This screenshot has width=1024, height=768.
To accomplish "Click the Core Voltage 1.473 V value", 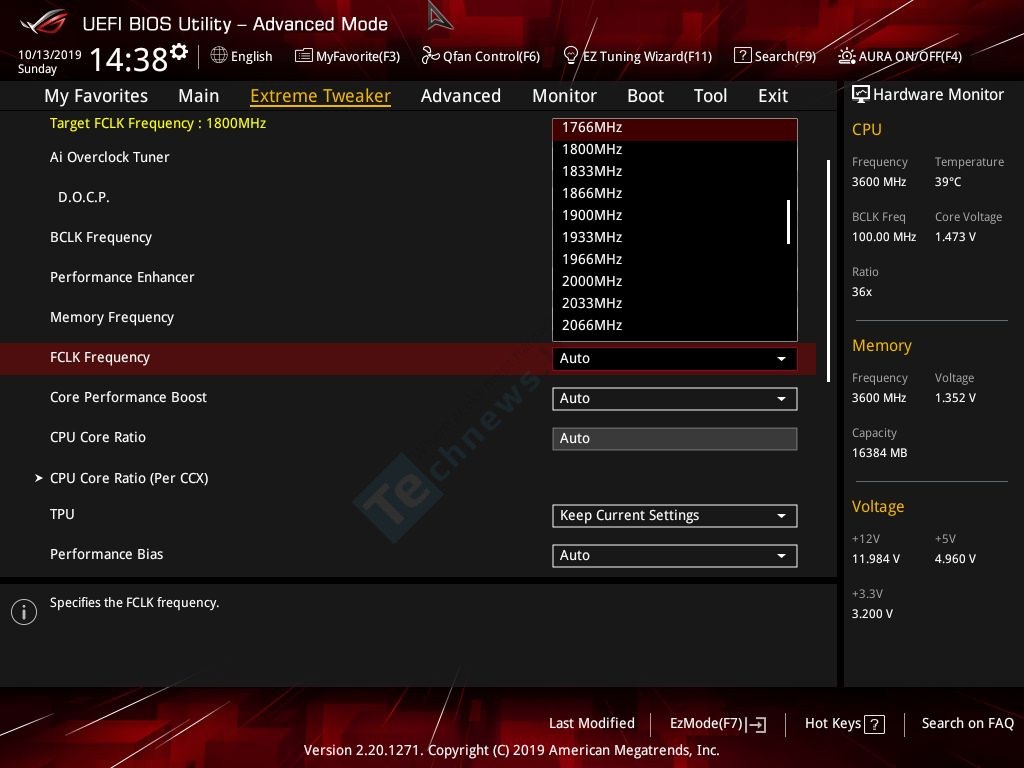I will point(955,237).
